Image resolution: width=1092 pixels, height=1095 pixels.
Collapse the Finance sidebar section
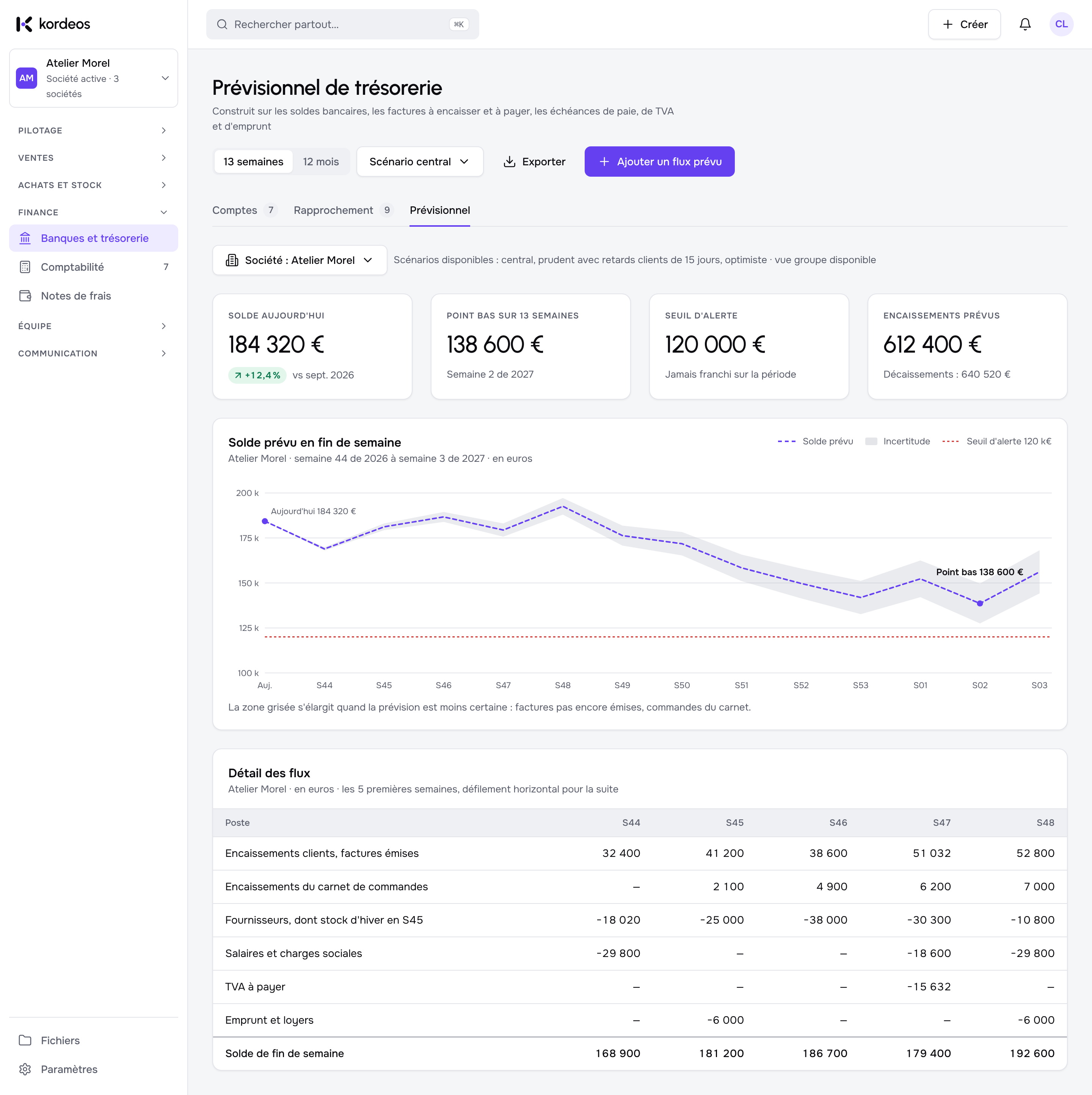click(94, 213)
